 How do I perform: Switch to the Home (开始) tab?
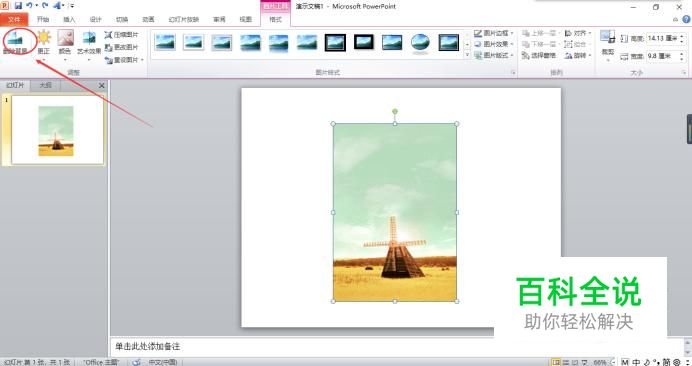(x=43, y=19)
